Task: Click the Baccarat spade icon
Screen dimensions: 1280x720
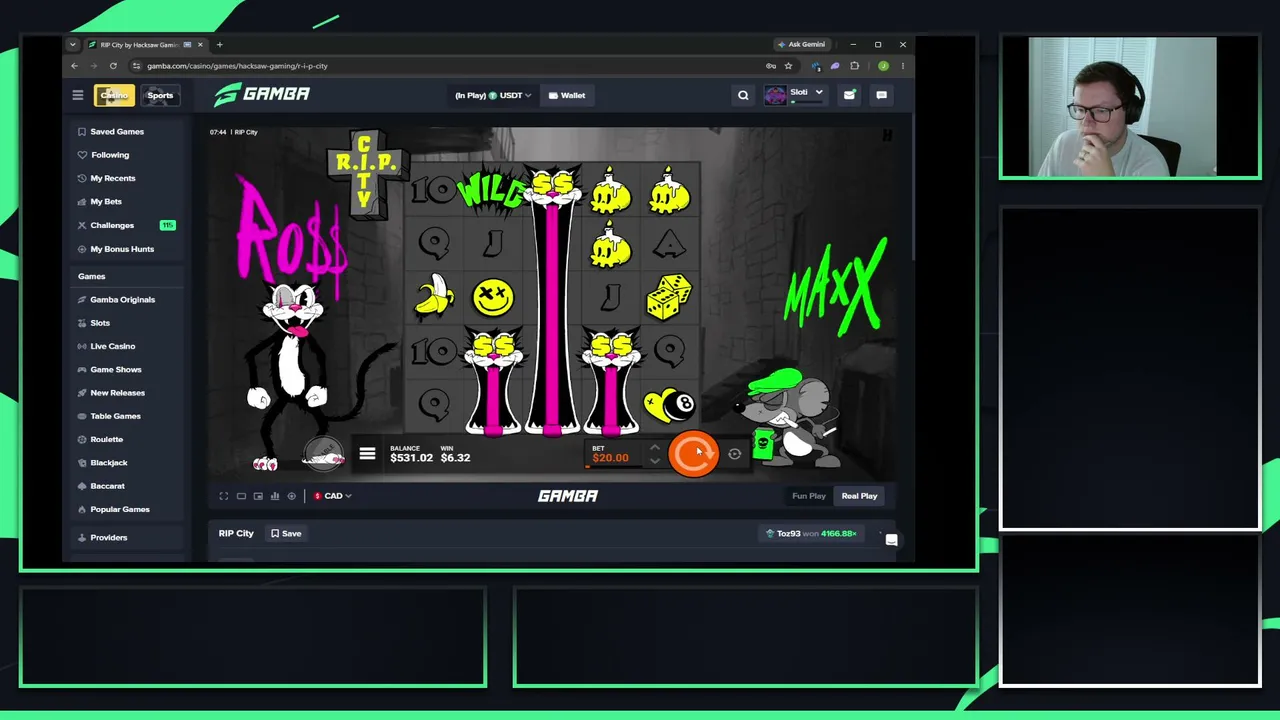Action: [x=82, y=486]
